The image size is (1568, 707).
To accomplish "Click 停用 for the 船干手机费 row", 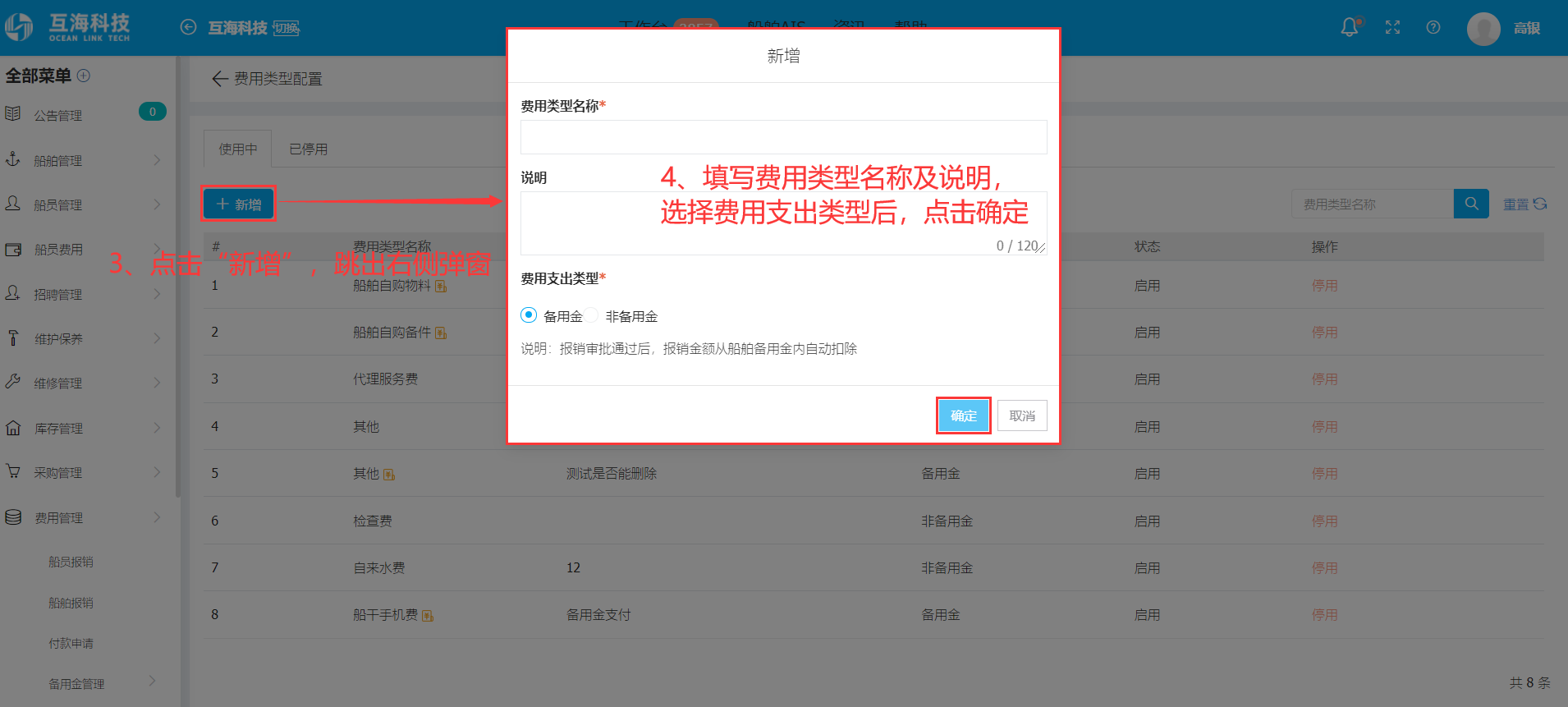I will (1324, 614).
